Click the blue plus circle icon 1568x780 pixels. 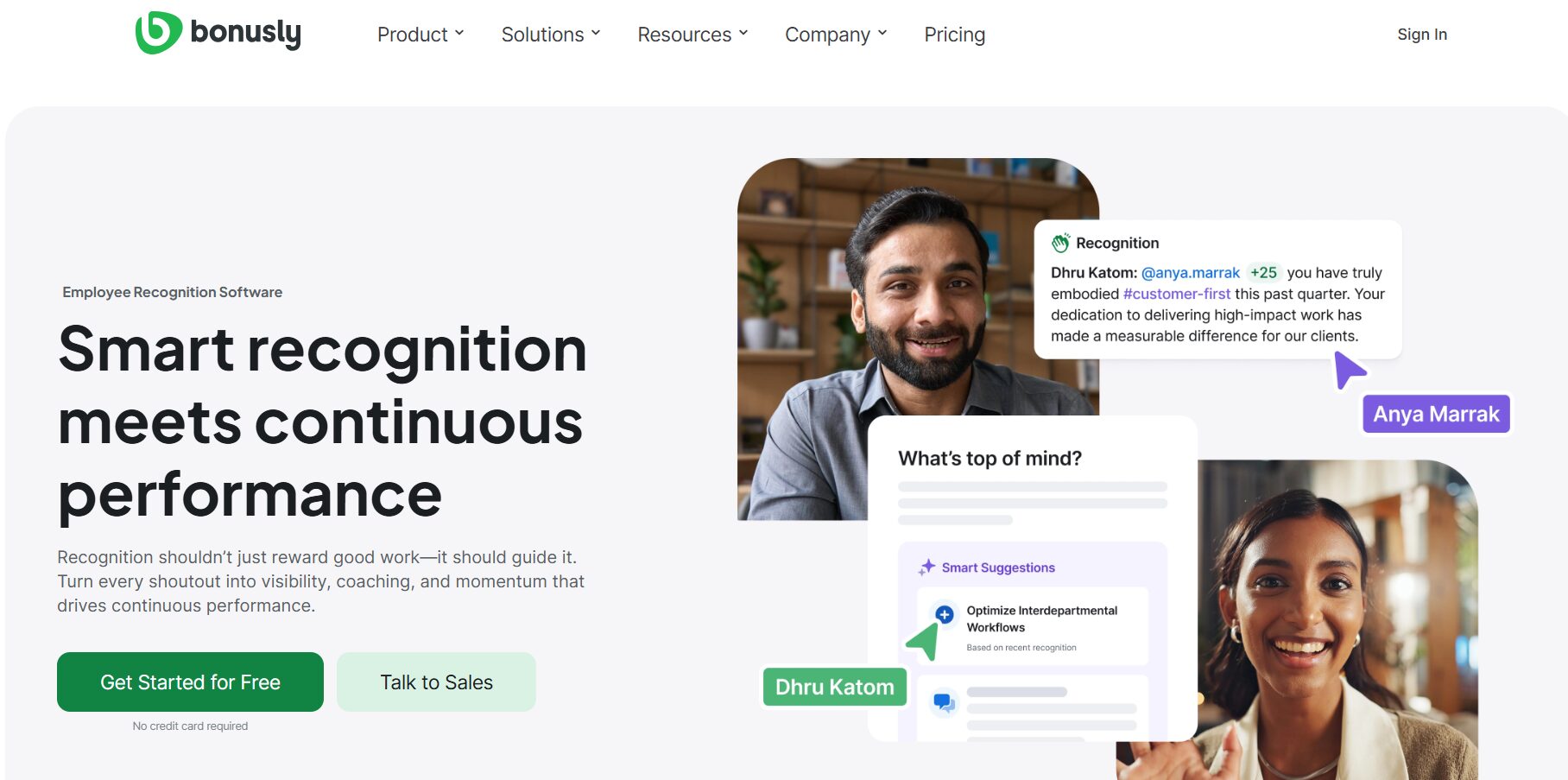click(x=945, y=614)
